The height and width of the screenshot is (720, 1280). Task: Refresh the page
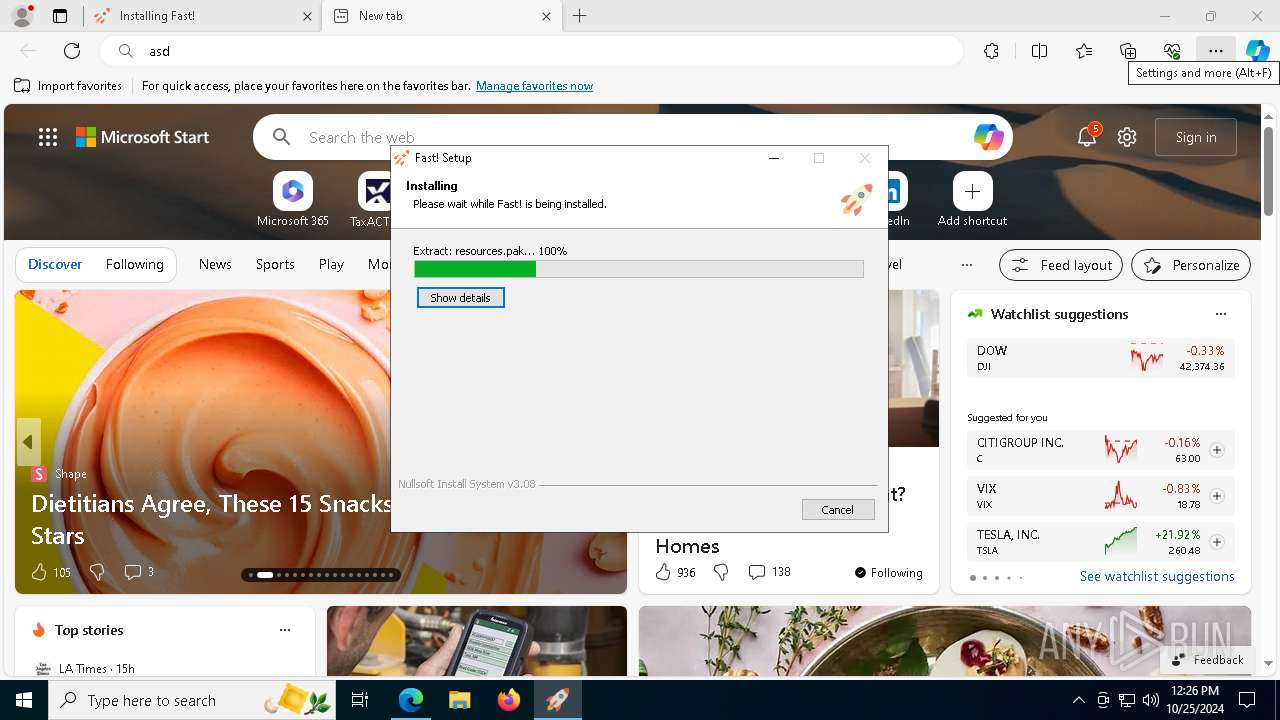click(72, 51)
